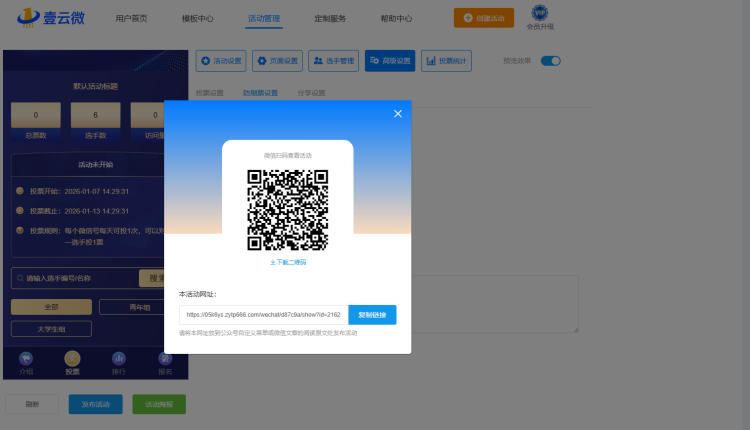
Task: Click the VIP 会员升级 badge icon
Action: click(x=540, y=13)
